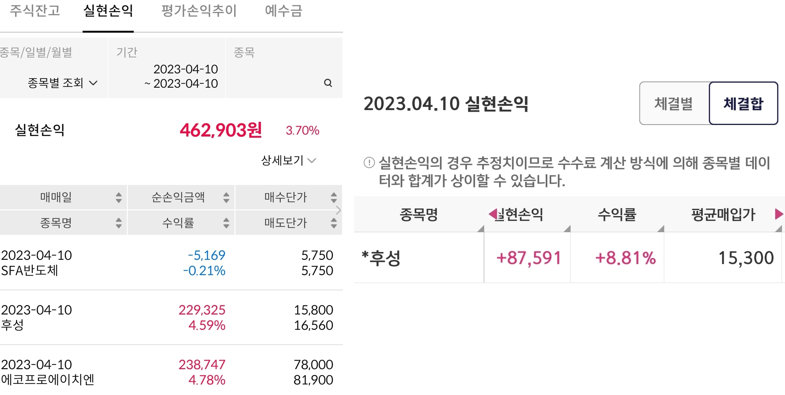The height and width of the screenshot is (395, 785).
Task: Open the 예수금 tab
Action: (x=283, y=11)
